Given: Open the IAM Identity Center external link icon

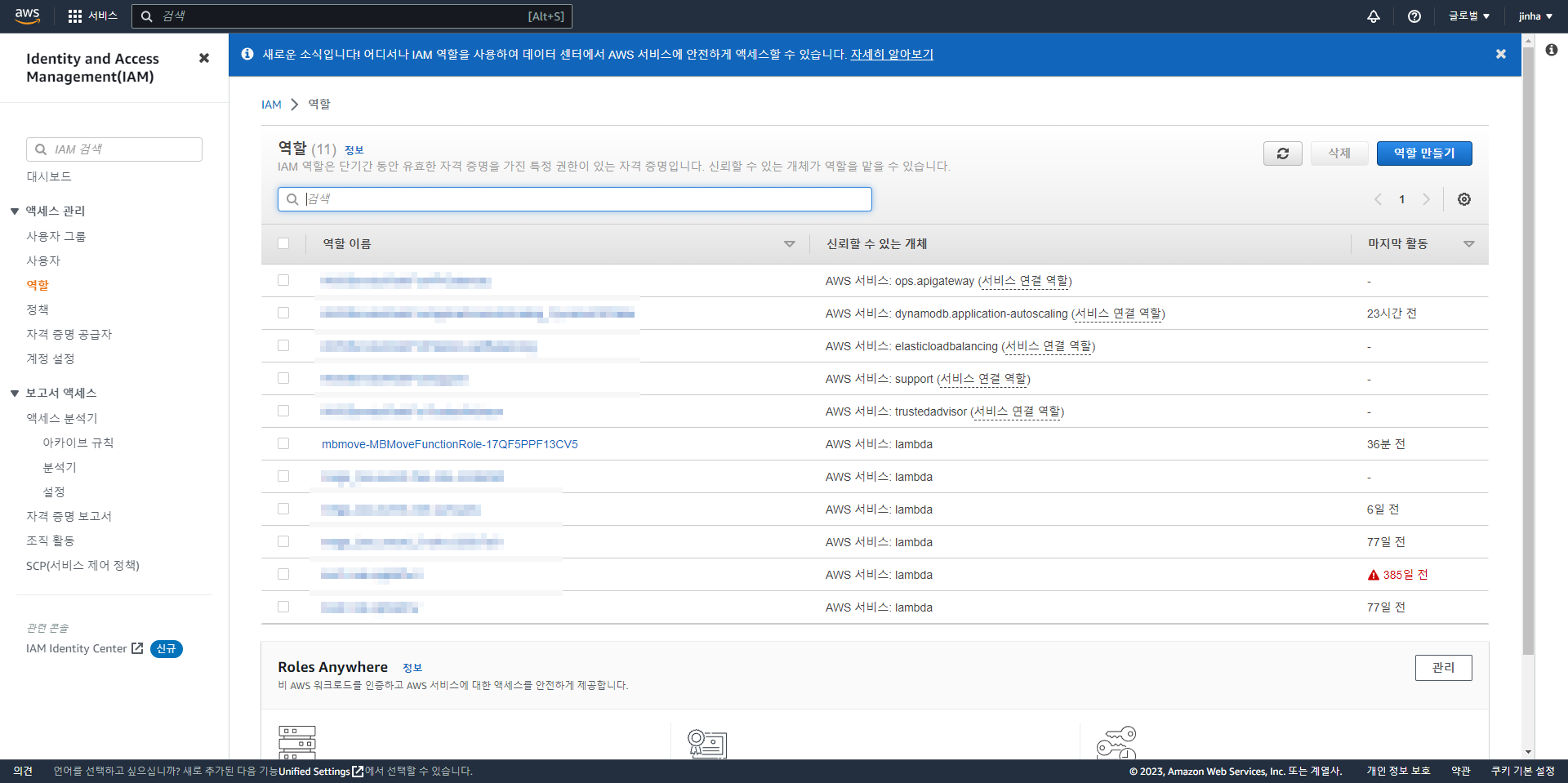Looking at the screenshot, I should coord(137,648).
